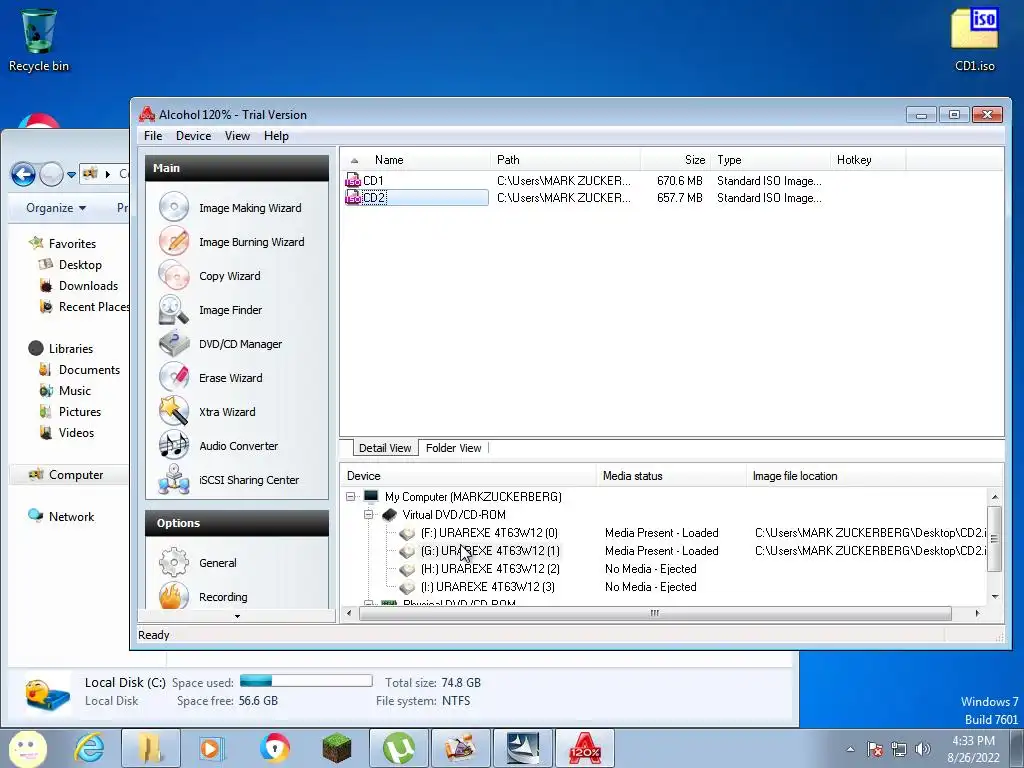Viewport: 1024px width, 768px height.
Task: Open the Image Making Wizard
Action: (231, 208)
